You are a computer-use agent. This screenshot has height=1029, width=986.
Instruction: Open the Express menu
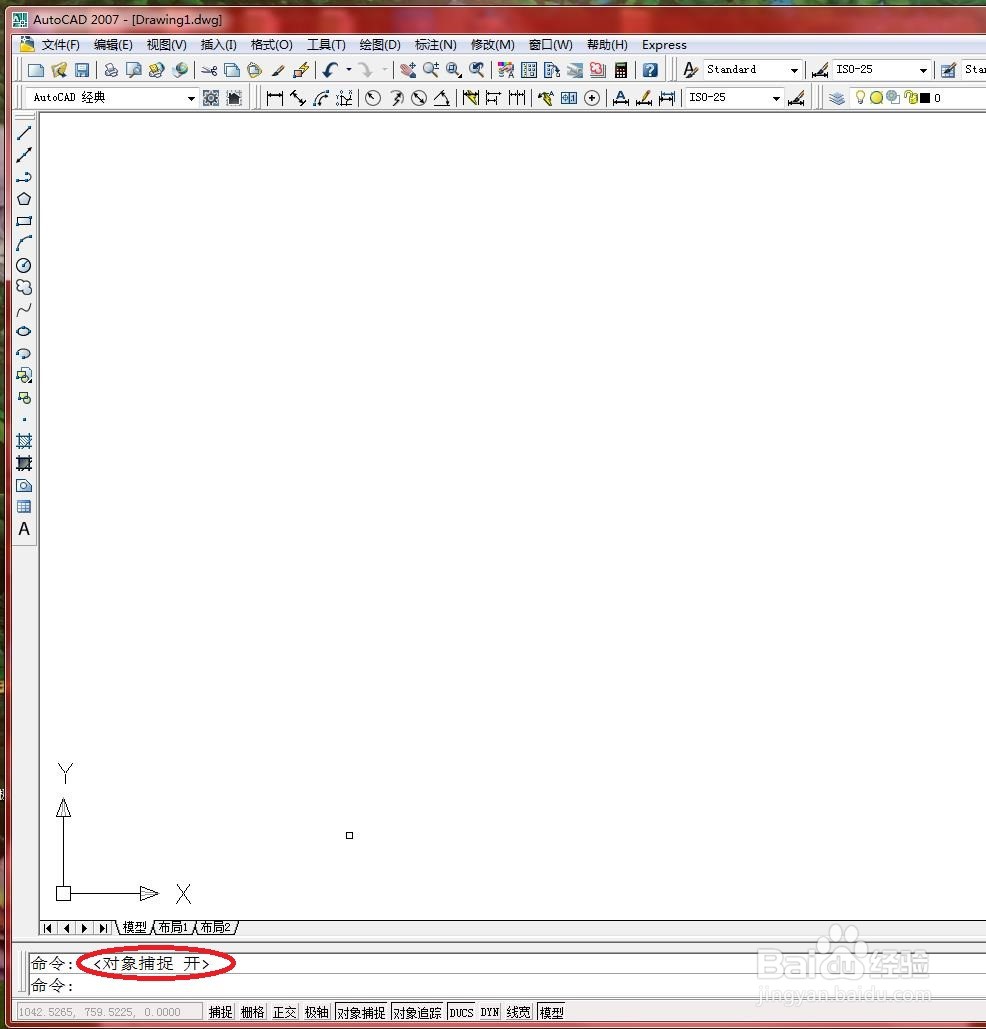[664, 45]
